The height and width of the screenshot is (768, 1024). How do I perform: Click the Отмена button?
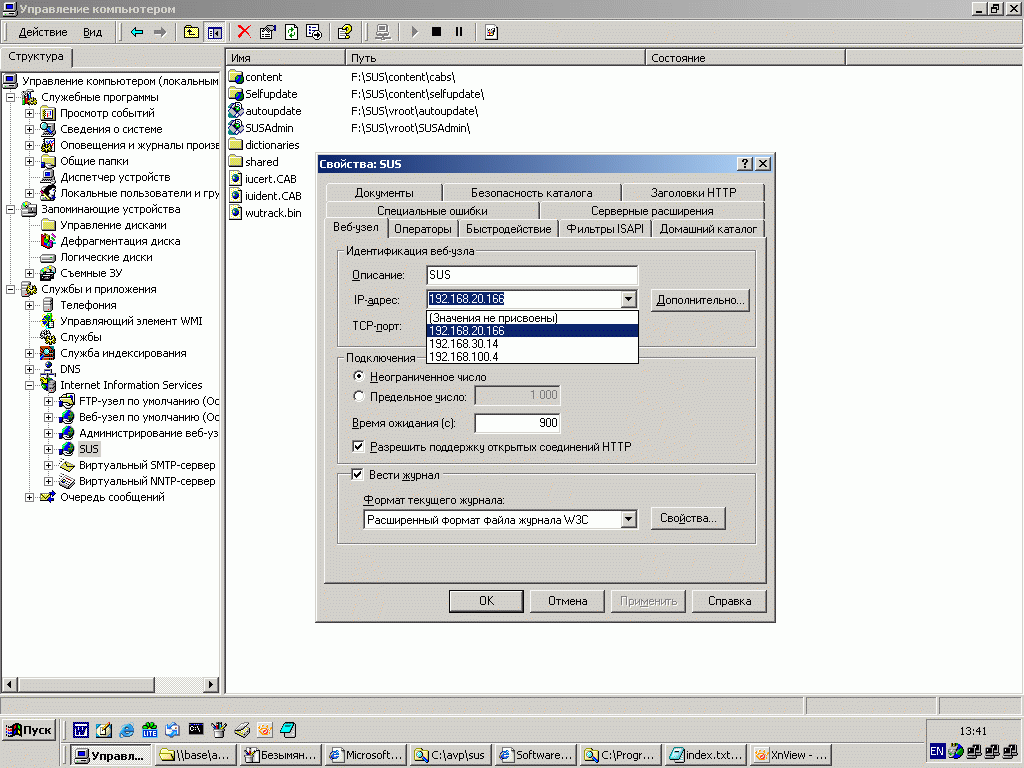click(x=568, y=601)
